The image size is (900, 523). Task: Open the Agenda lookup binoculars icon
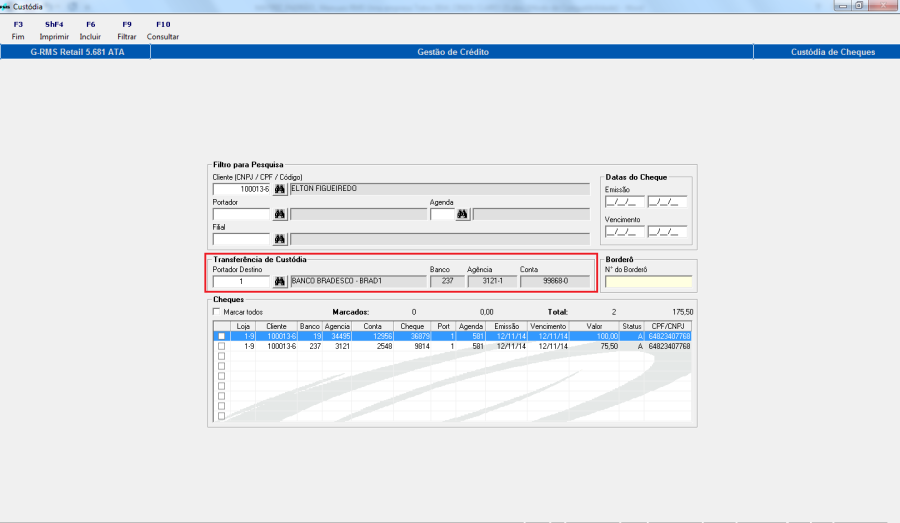click(x=462, y=214)
